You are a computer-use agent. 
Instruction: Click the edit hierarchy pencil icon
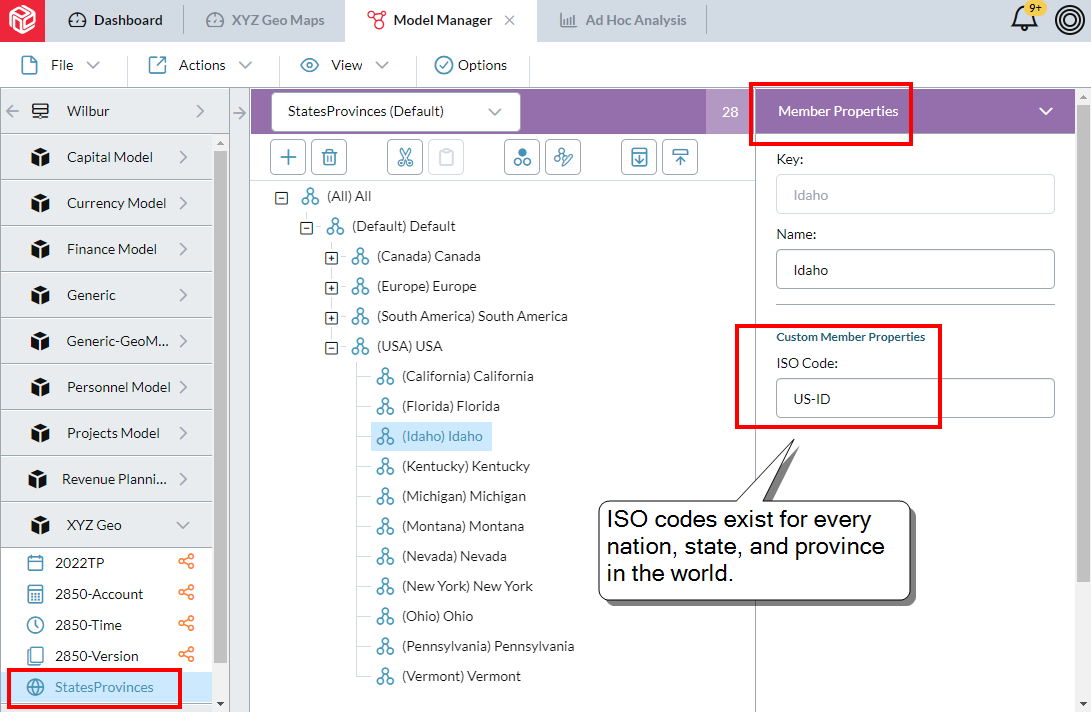point(563,157)
